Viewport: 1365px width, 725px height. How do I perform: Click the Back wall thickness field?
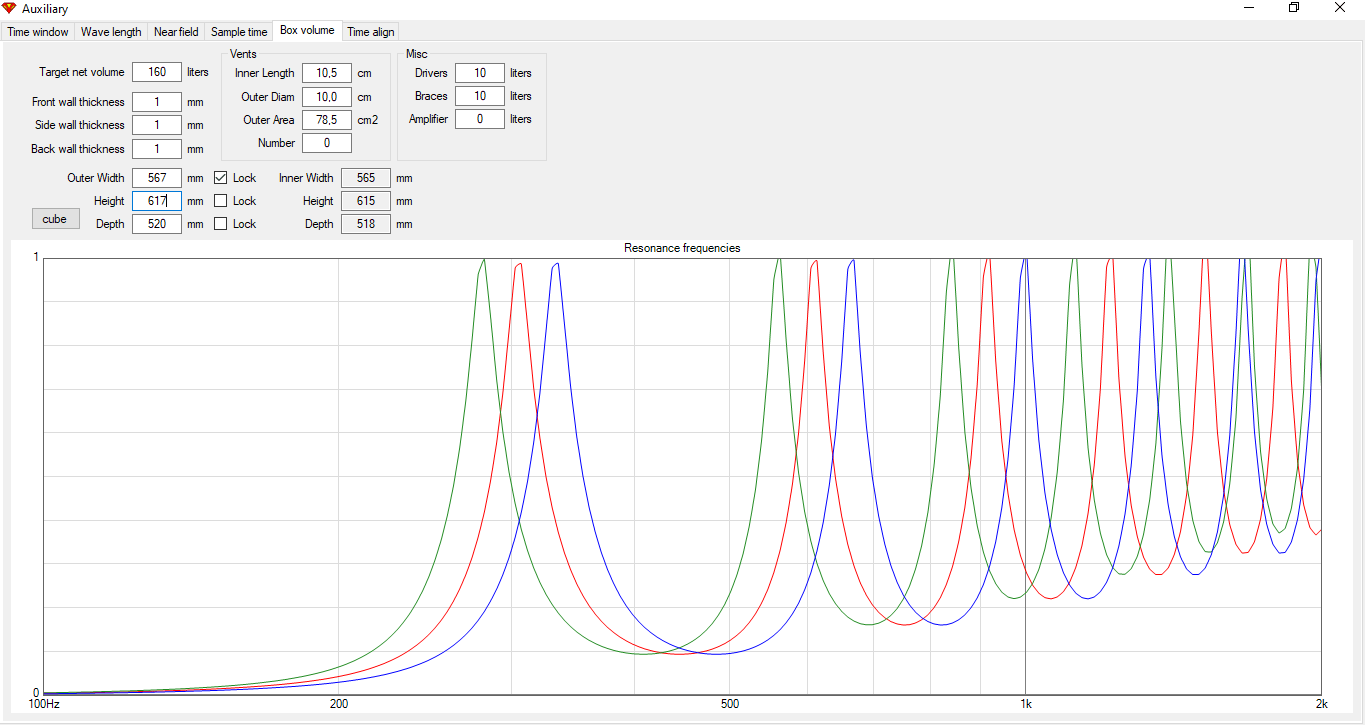(x=157, y=149)
